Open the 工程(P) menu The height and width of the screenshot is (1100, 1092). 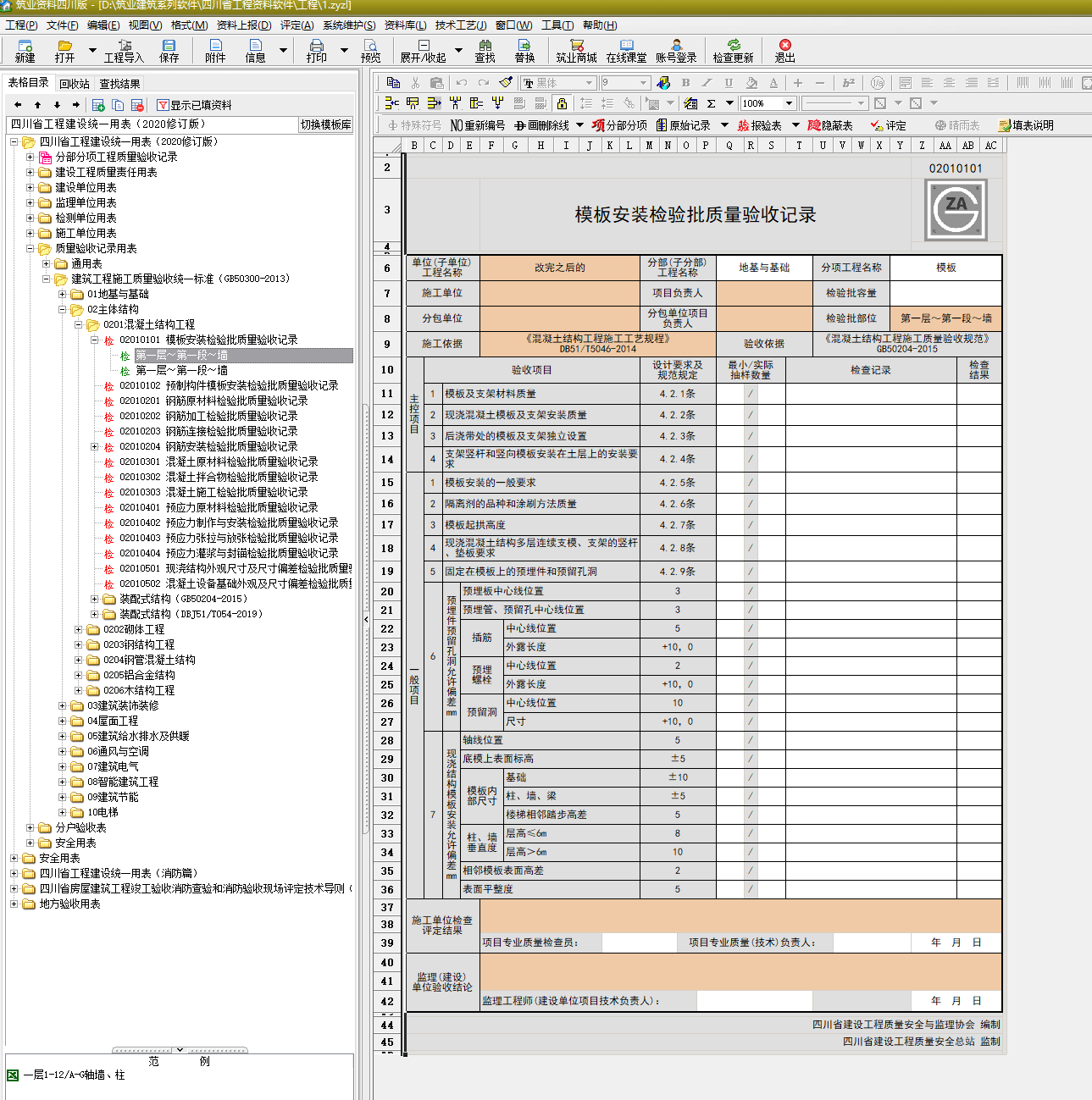21,25
